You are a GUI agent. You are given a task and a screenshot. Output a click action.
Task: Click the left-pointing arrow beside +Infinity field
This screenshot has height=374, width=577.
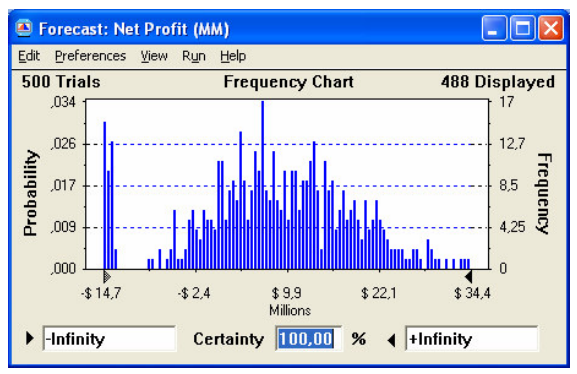point(392,340)
